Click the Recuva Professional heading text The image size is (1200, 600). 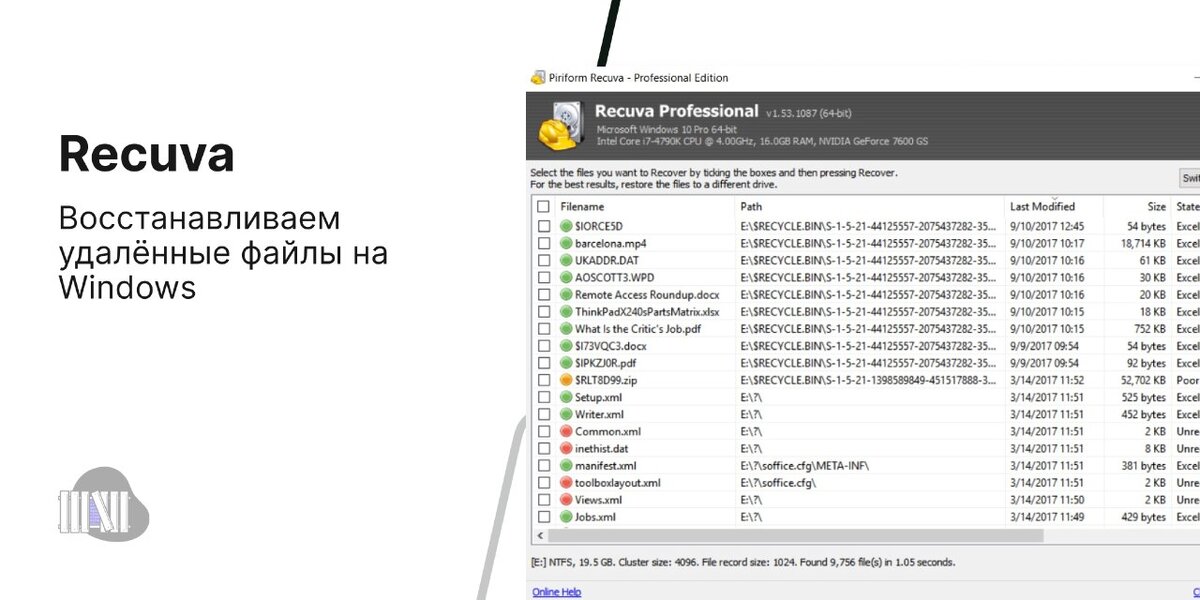676,111
